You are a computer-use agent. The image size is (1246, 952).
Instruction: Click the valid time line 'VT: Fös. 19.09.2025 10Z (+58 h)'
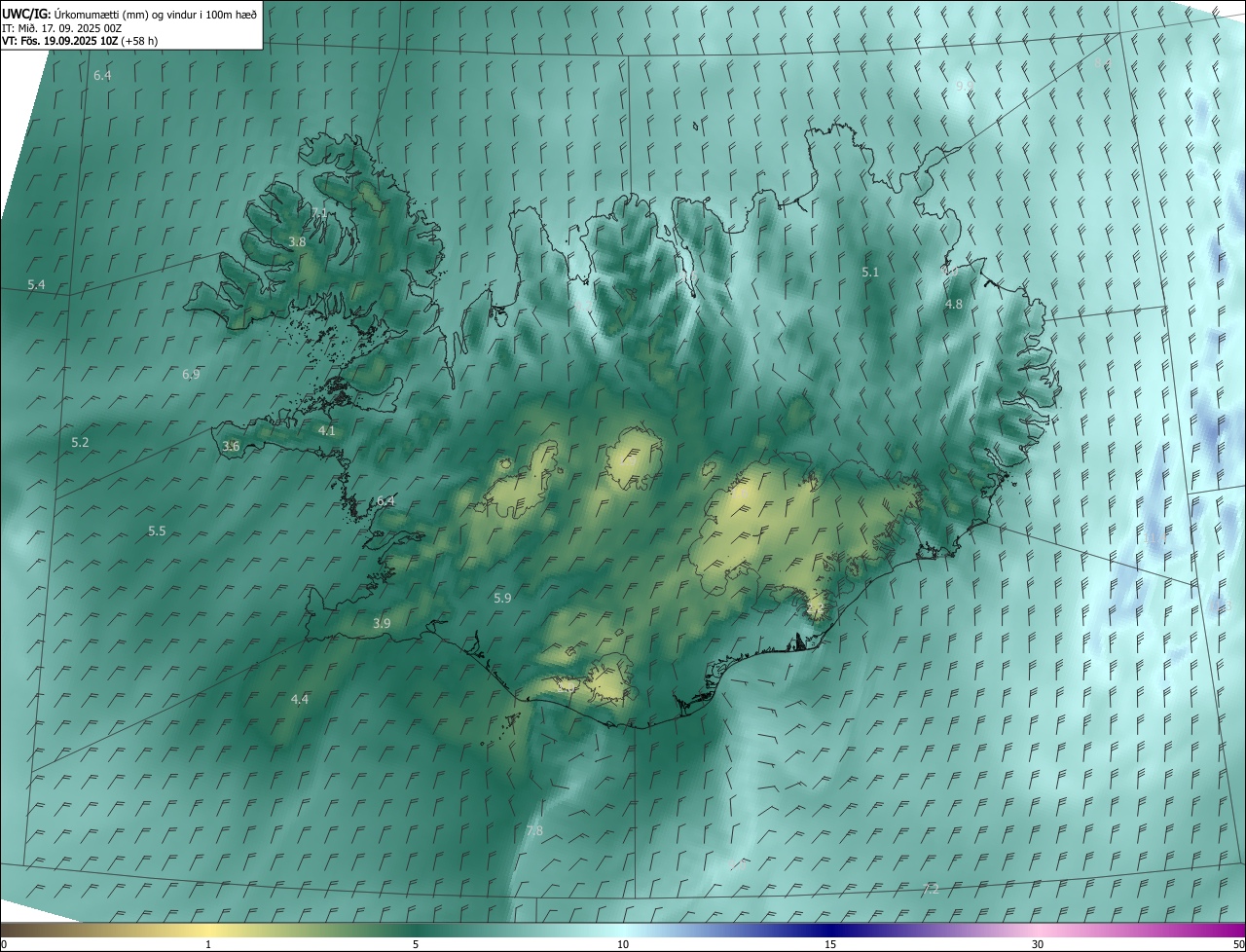(80, 41)
